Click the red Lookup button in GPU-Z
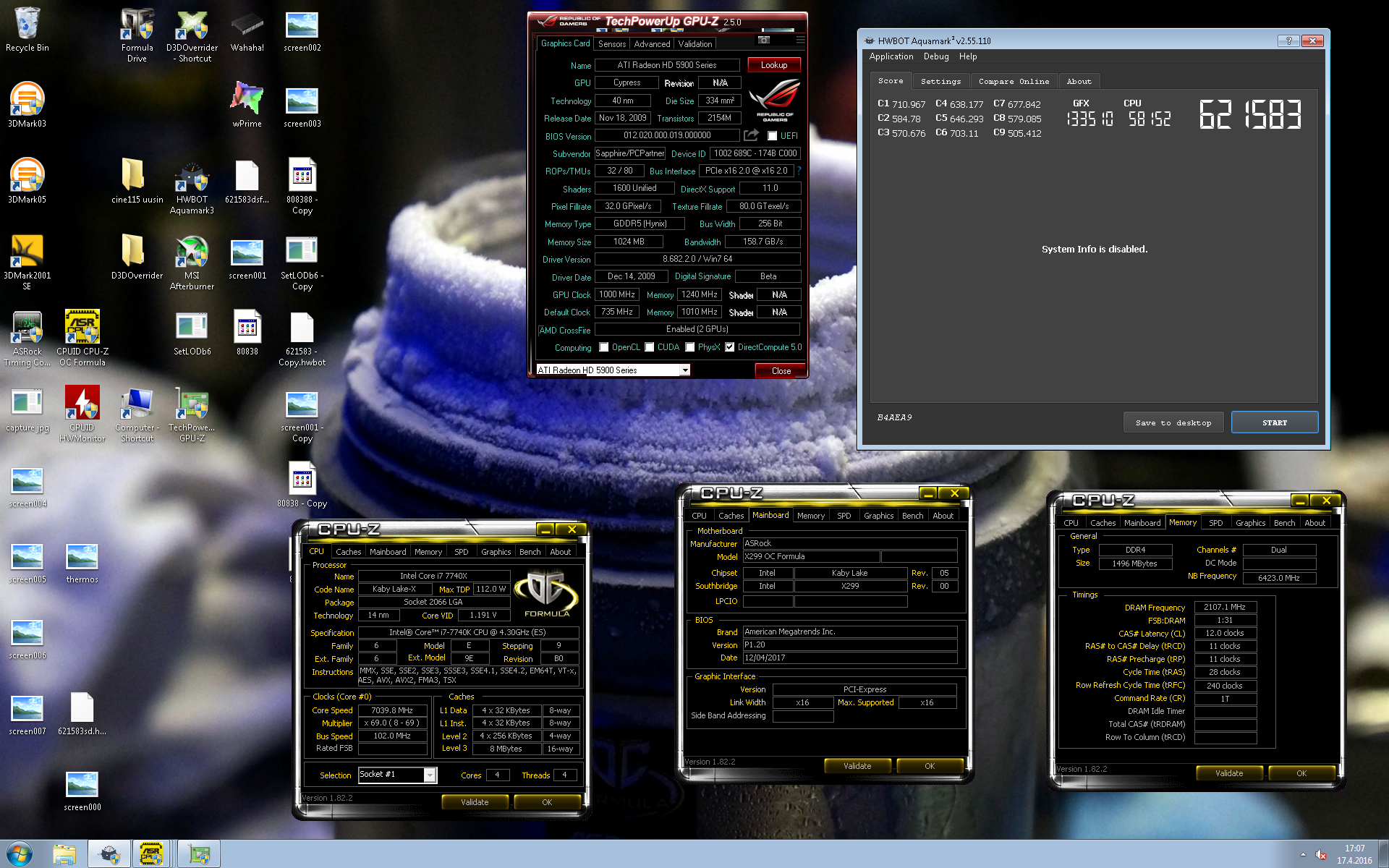This screenshot has width=1389, height=868. pyautogui.click(x=774, y=65)
